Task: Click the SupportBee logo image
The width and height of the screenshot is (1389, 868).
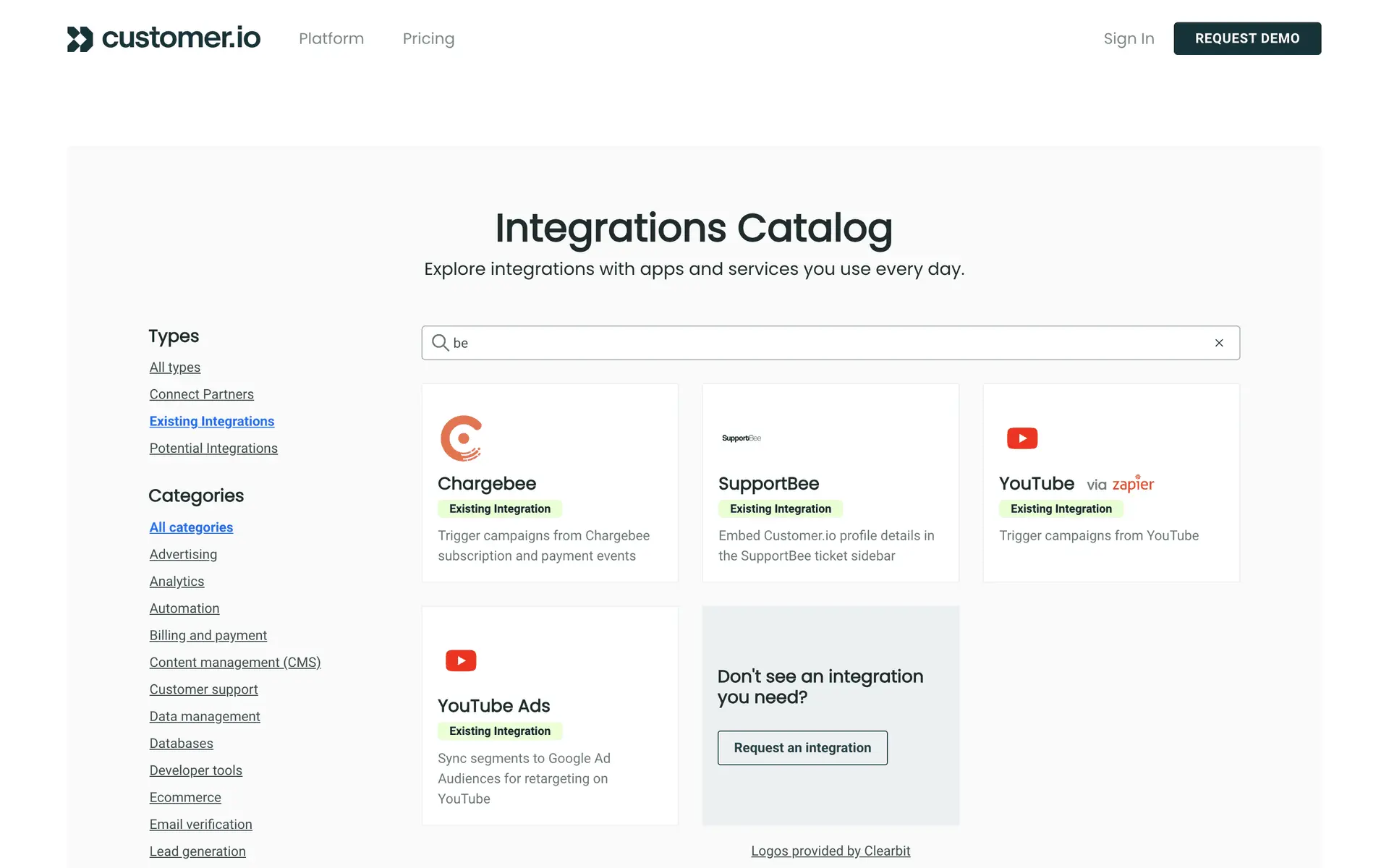Action: tap(742, 438)
